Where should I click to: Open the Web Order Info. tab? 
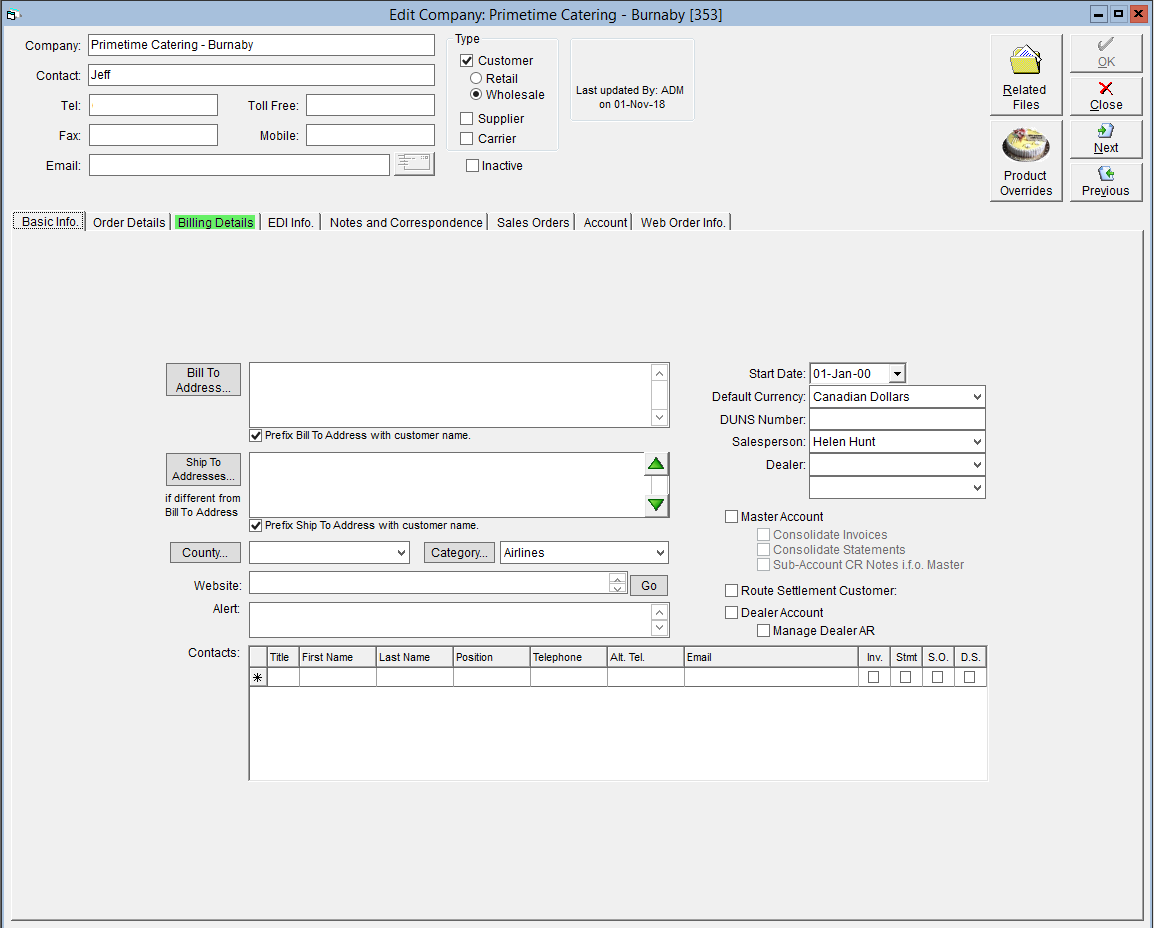pos(683,222)
